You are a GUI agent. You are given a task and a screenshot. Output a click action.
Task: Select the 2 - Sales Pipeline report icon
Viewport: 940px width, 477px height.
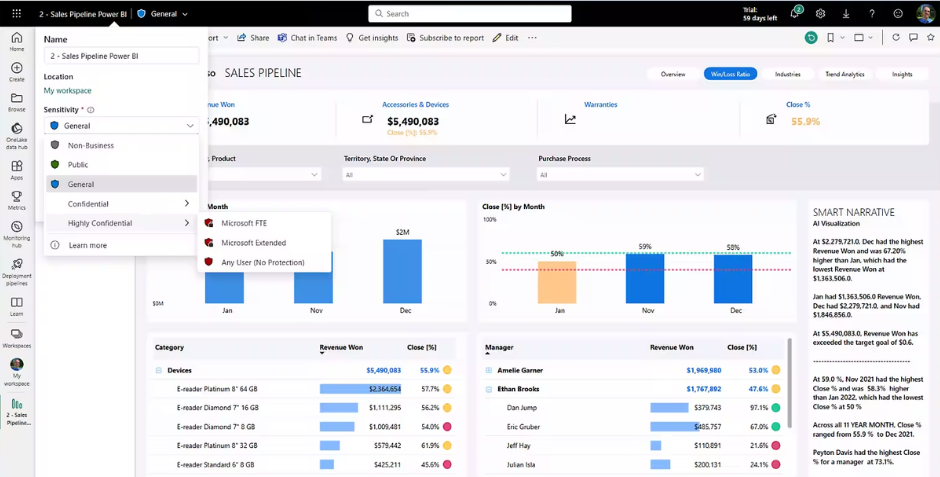(x=17, y=411)
